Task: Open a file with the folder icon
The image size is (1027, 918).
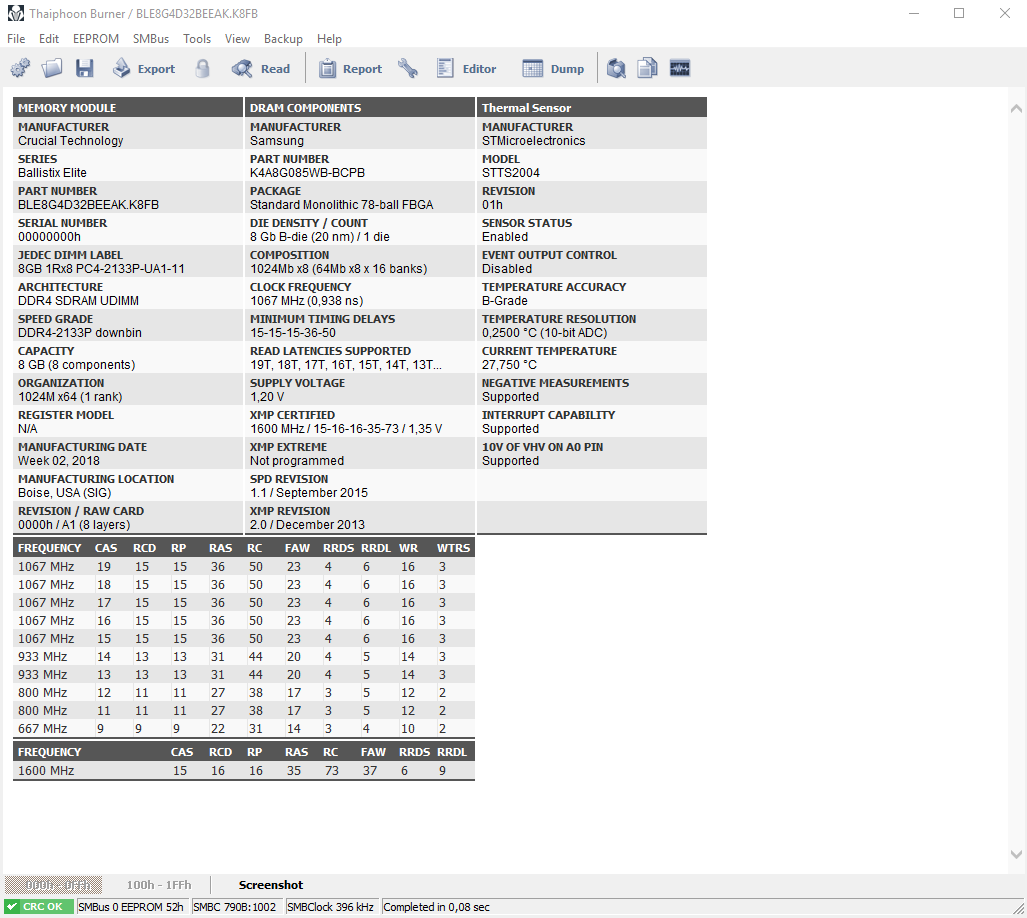Action: 52,68
